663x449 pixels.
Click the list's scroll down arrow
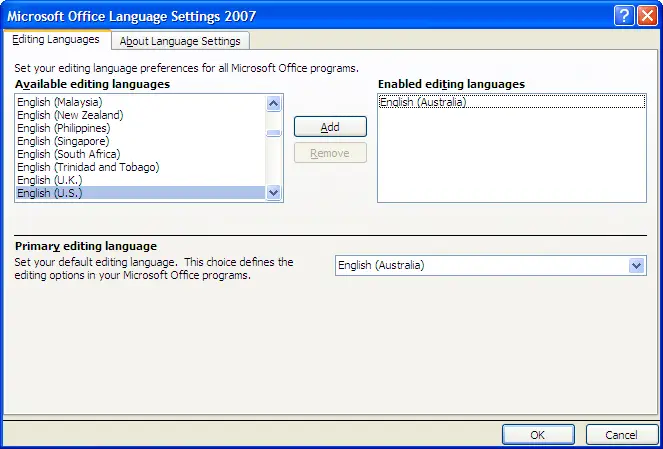pos(274,193)
